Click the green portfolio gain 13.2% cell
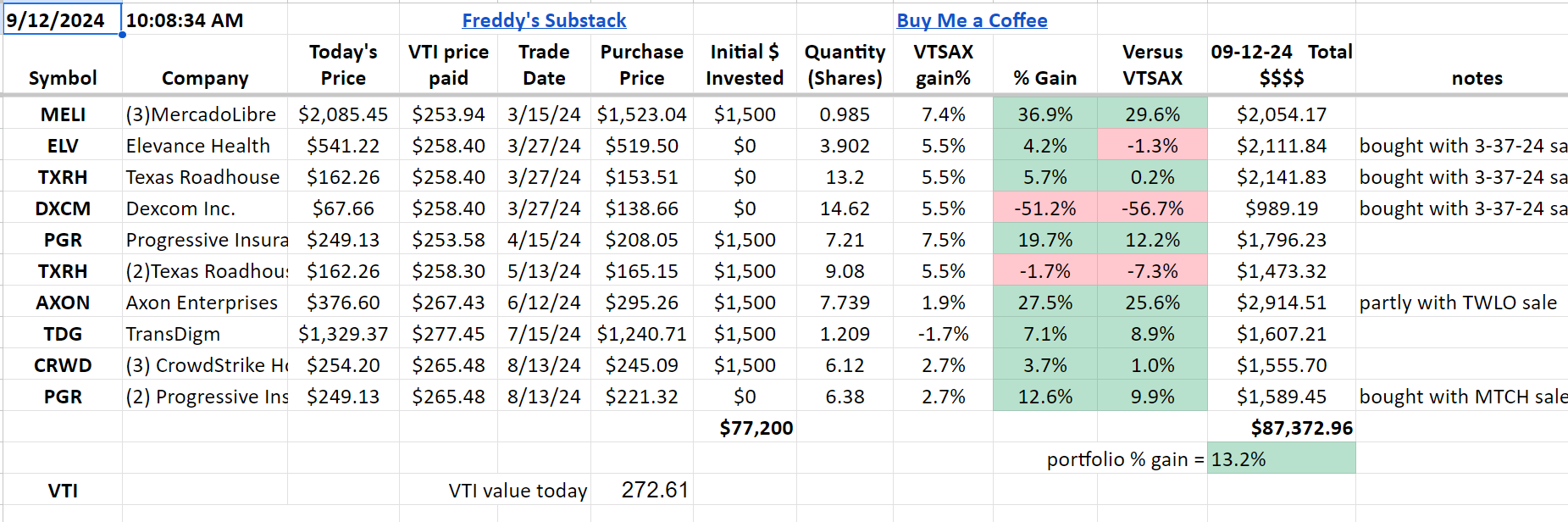The height and width of the screenshot is (522, 1568). pyautogui.click(x=1280, y=459)
